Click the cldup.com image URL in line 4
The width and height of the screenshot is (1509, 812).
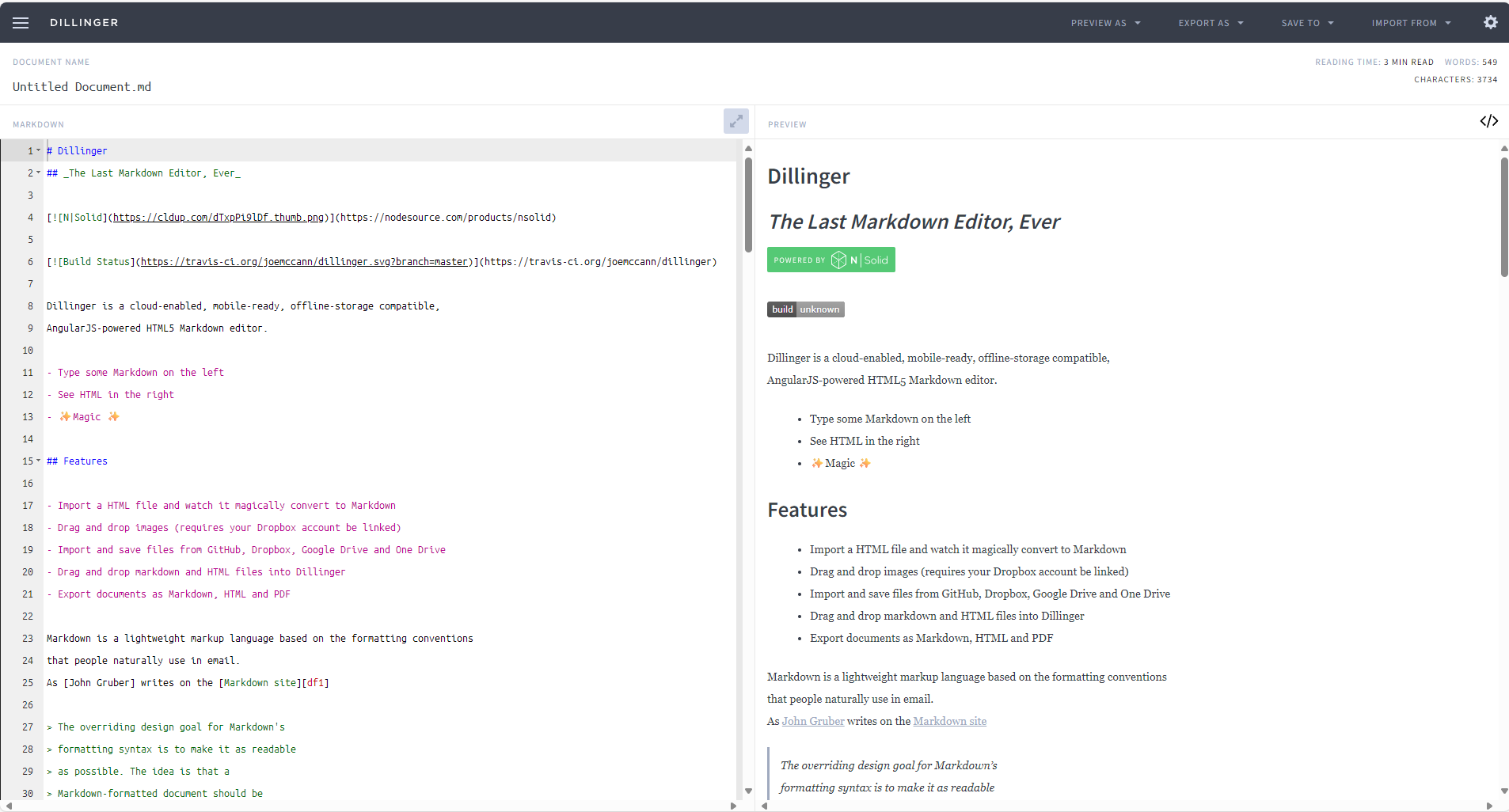click(x=219, y=218)
